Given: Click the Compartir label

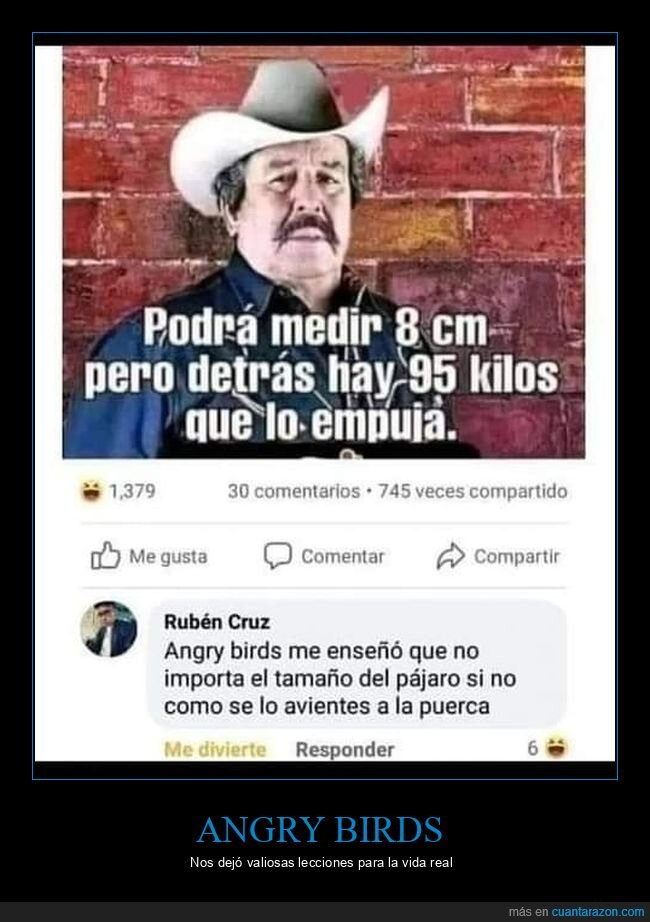Looking at the screenshot, I should pos(516,556).
